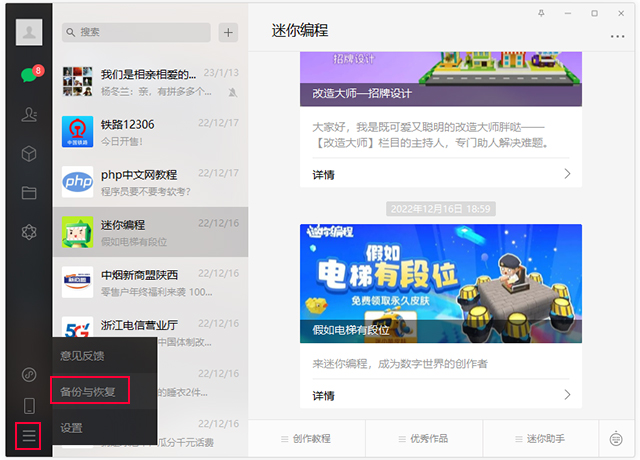The width and height of the screenshot is (640, 460).
Task: Open the php中文网教程 conversation
Action: click(x=151, y=182)
